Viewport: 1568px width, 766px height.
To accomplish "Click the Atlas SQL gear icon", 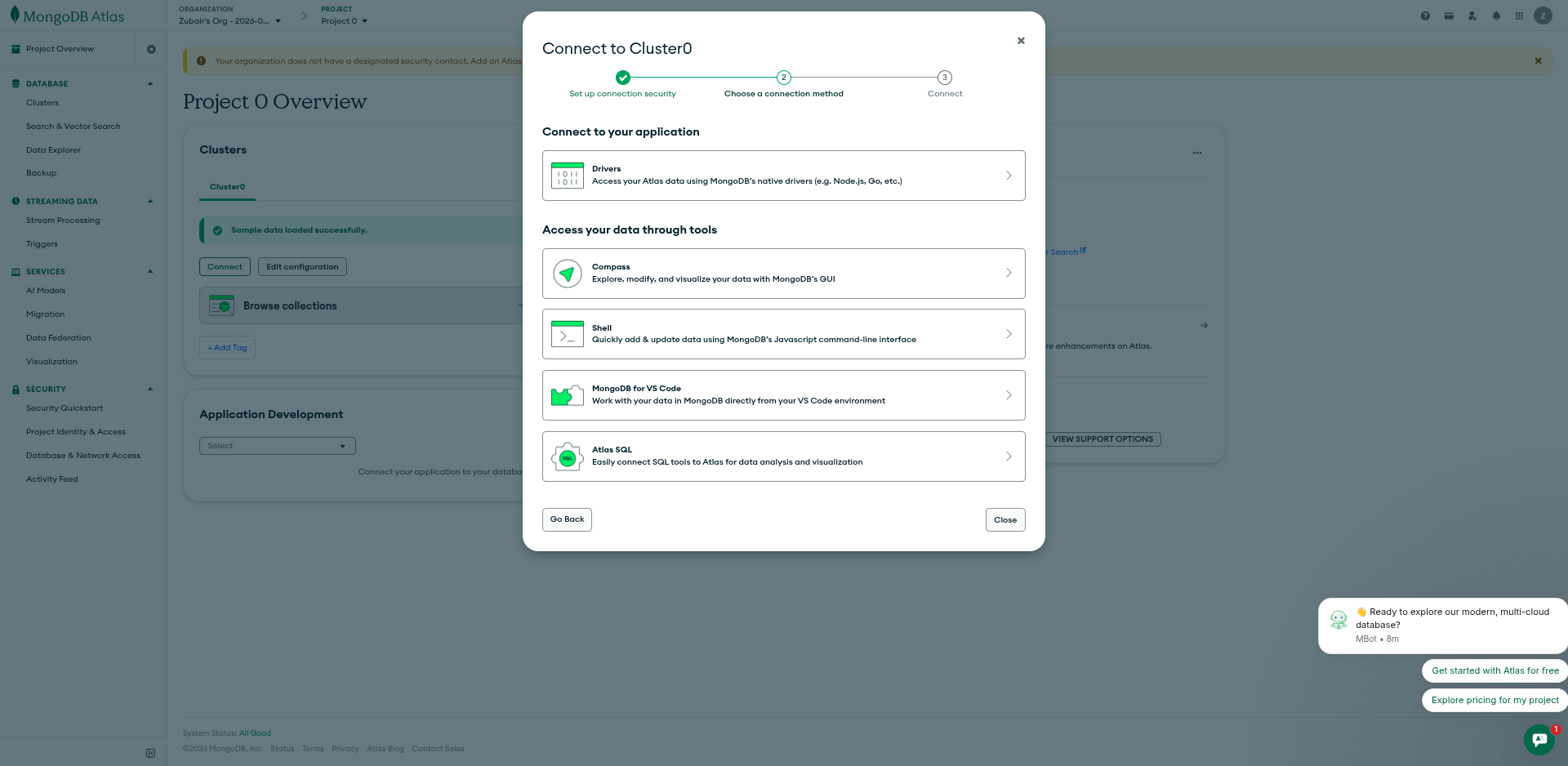I will click(x=567, y=457).
